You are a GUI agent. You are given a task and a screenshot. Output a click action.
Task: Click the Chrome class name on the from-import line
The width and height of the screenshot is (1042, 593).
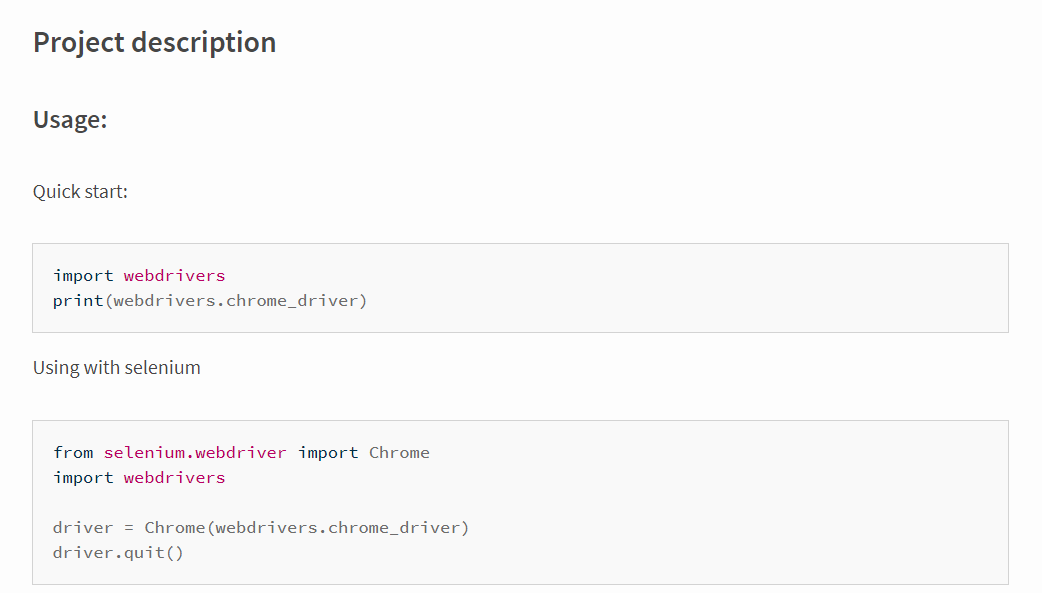coord(399,452)
